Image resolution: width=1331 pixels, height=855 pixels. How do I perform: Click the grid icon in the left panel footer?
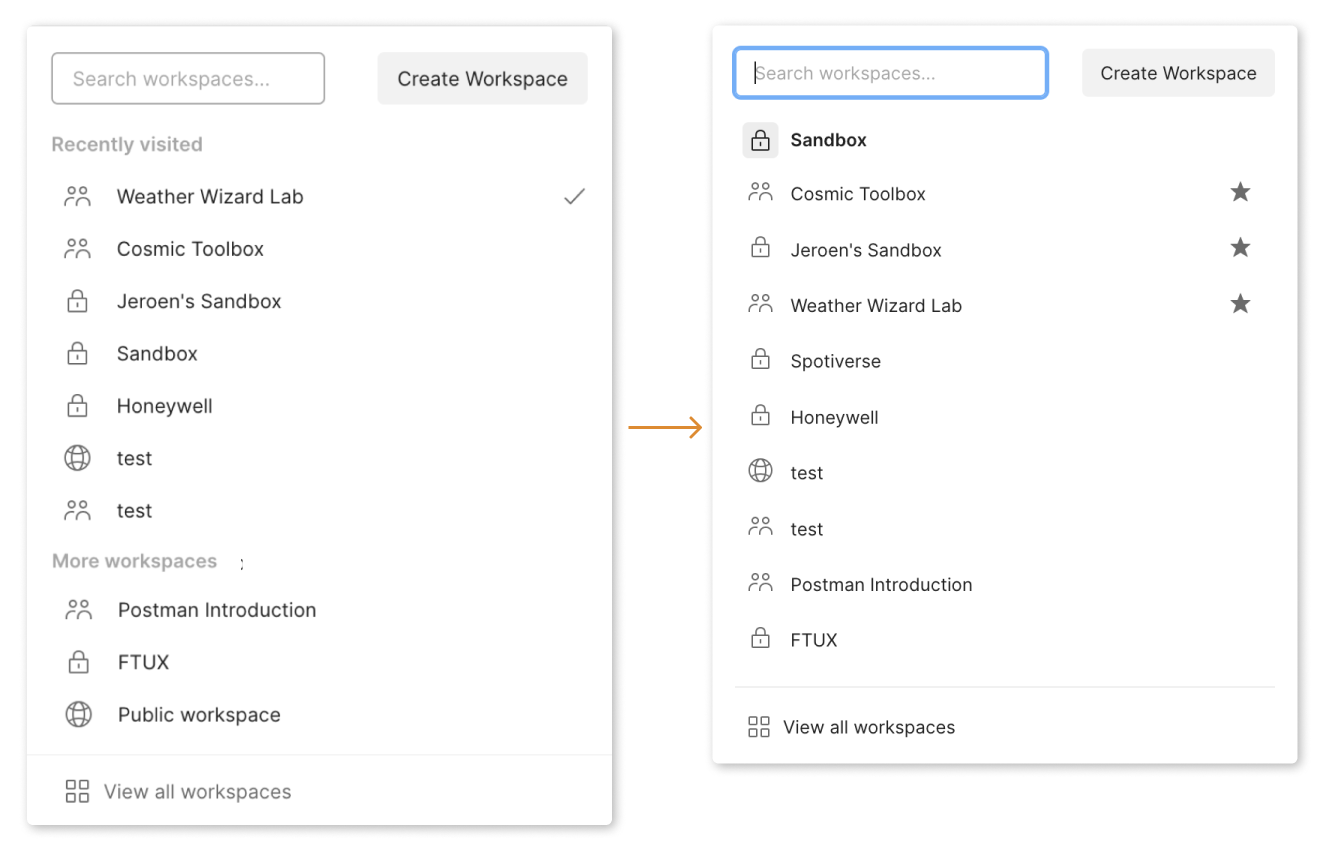(x=77, y=792)
